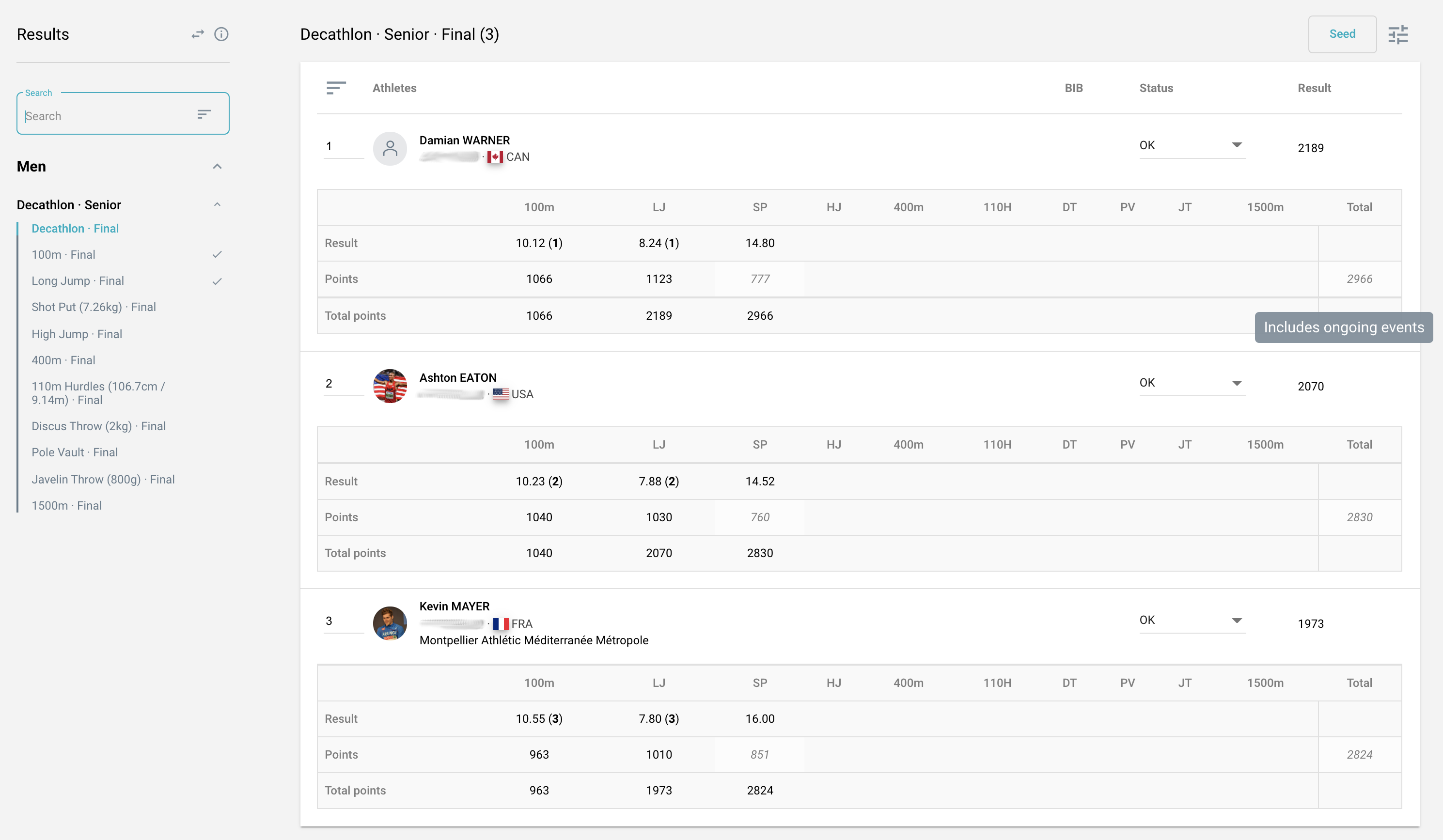Click the filter icon inside Search box
Screen dimensions: 1443x840
tap(204, 114)
